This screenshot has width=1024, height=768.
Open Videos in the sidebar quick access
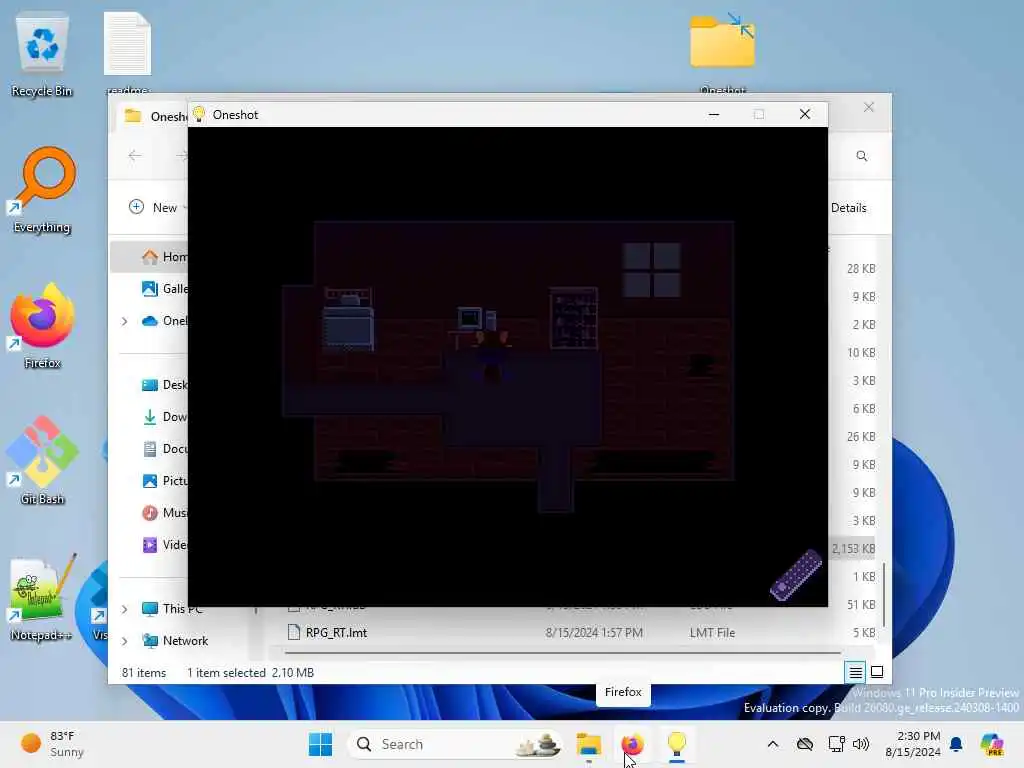tap(165, 545)
